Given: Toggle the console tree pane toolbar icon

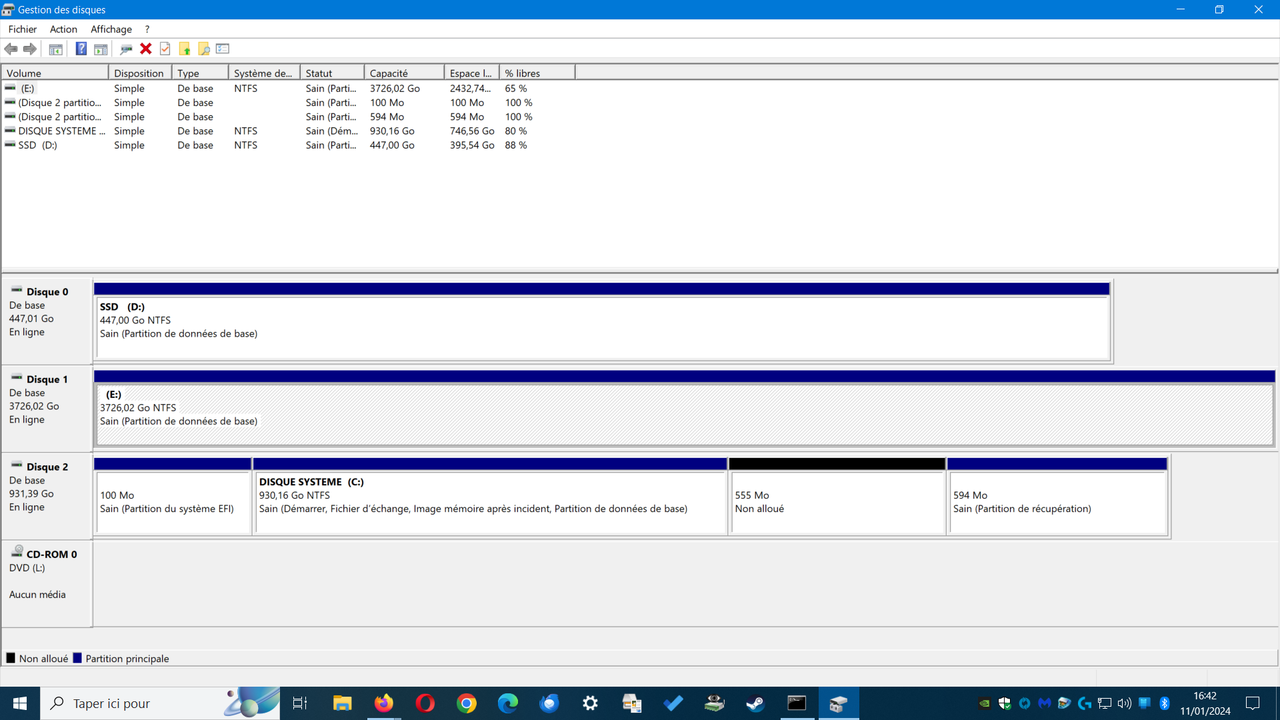Looking at the screenshot, I should 54,49.
